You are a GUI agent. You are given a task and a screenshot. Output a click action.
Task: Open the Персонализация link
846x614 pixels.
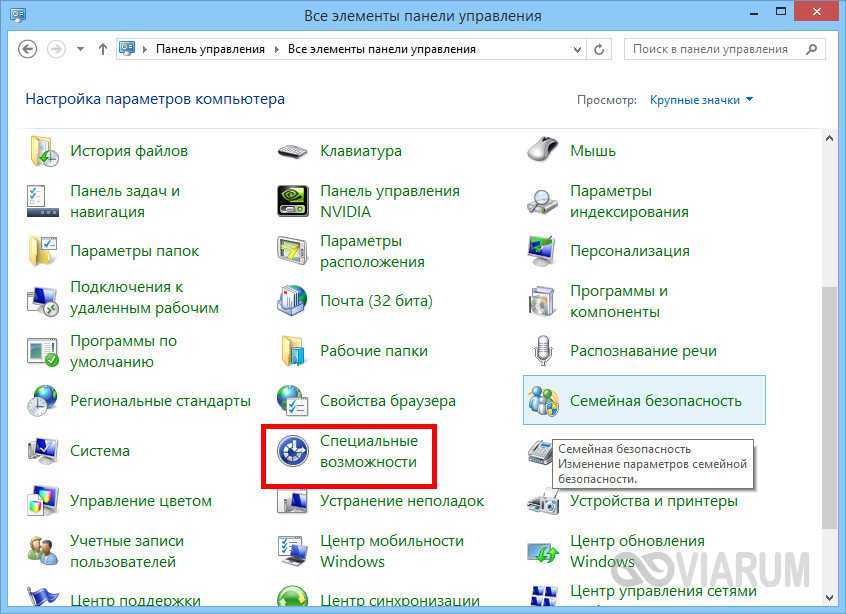click(629, 251)
